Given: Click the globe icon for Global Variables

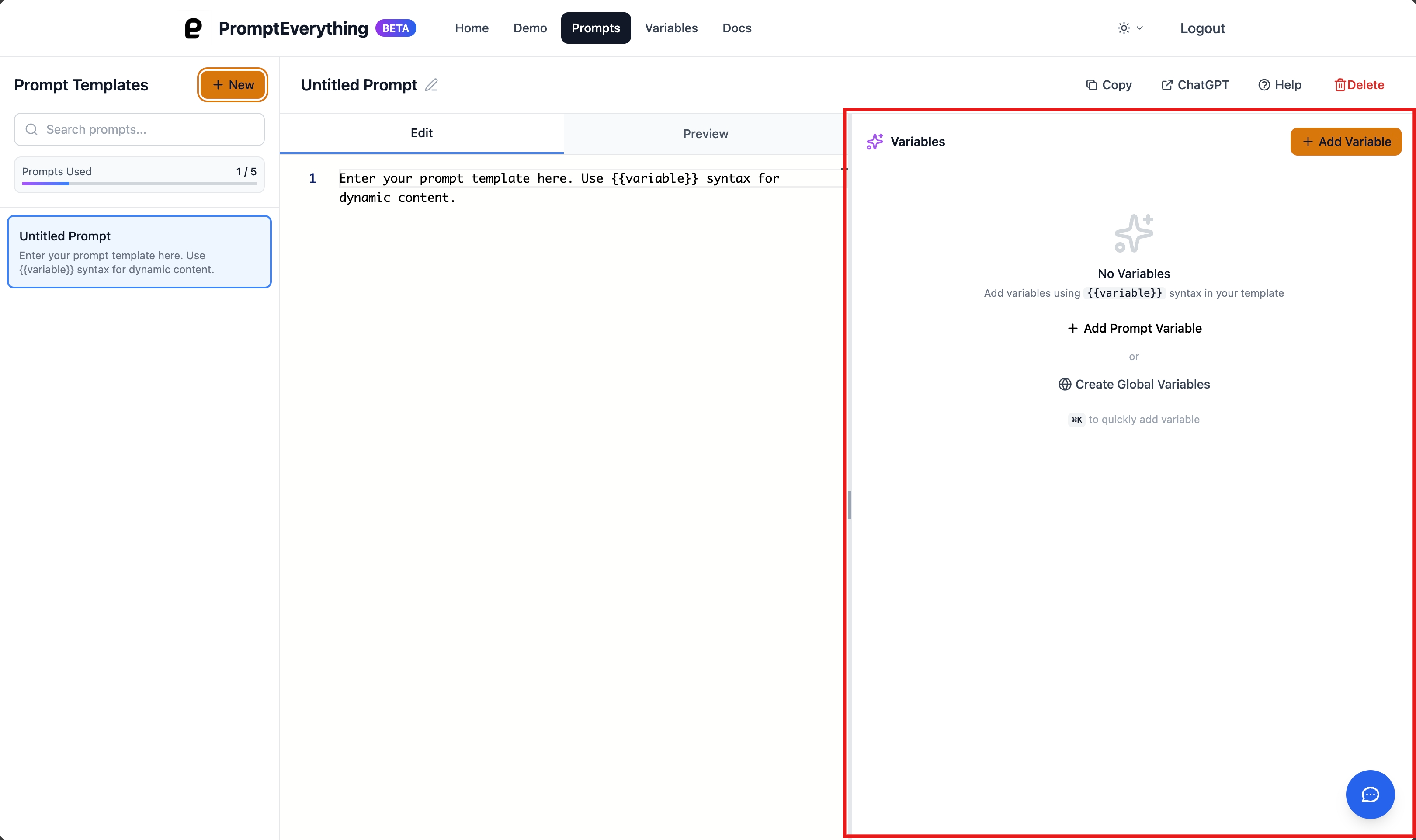Looking at the screenshot, I should click(x=1065, y=384).
